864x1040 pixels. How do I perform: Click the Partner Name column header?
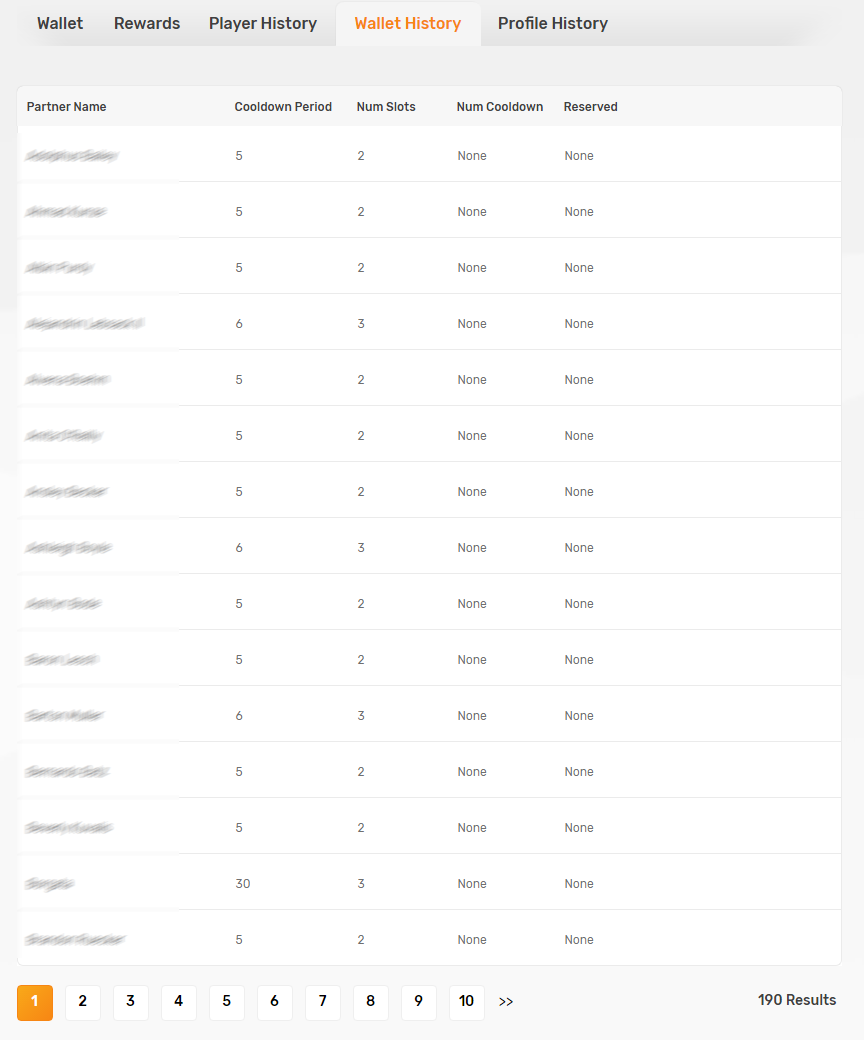click(x=66, y=107)
